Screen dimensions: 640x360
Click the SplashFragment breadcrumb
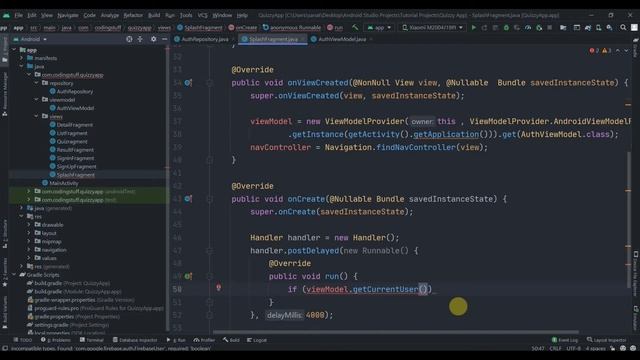coord(200,28)
